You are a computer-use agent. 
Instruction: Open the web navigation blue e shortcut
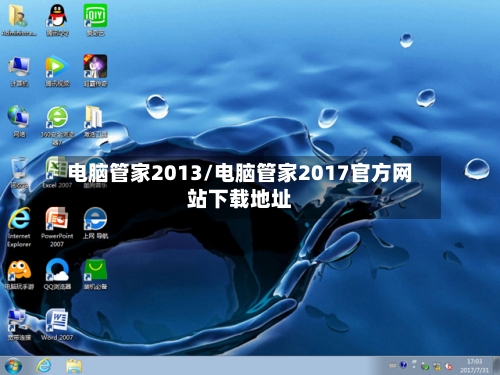pos(95,223)
